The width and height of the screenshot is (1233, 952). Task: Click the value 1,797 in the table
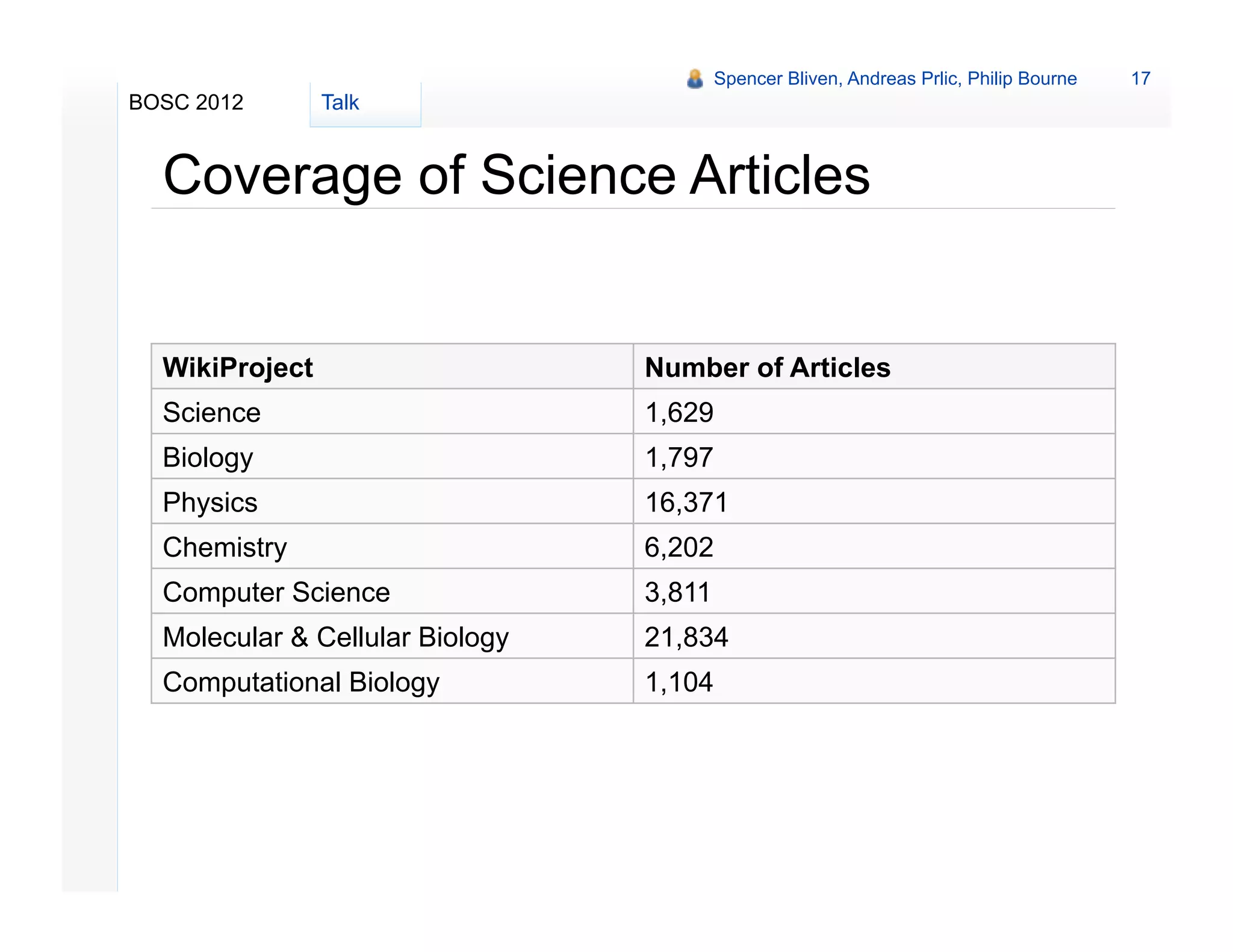(x=679, y=458)
